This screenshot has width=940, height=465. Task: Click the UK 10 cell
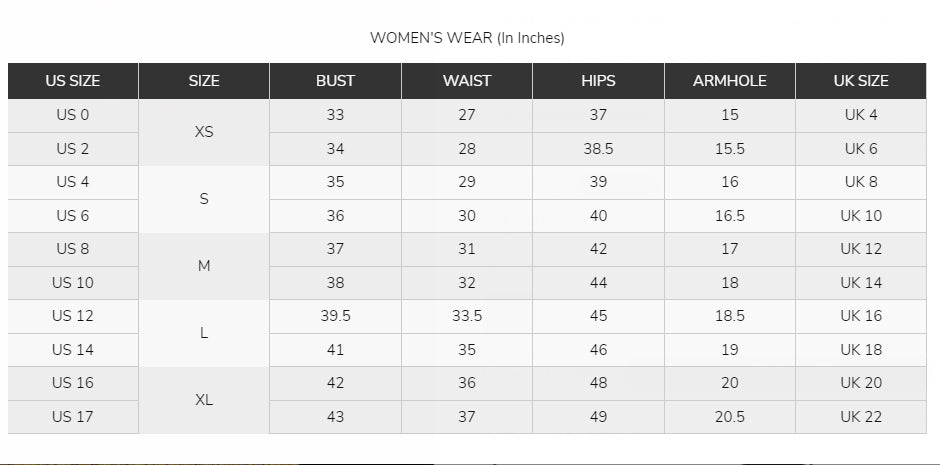pyautogui.click(x=860, y=216)
